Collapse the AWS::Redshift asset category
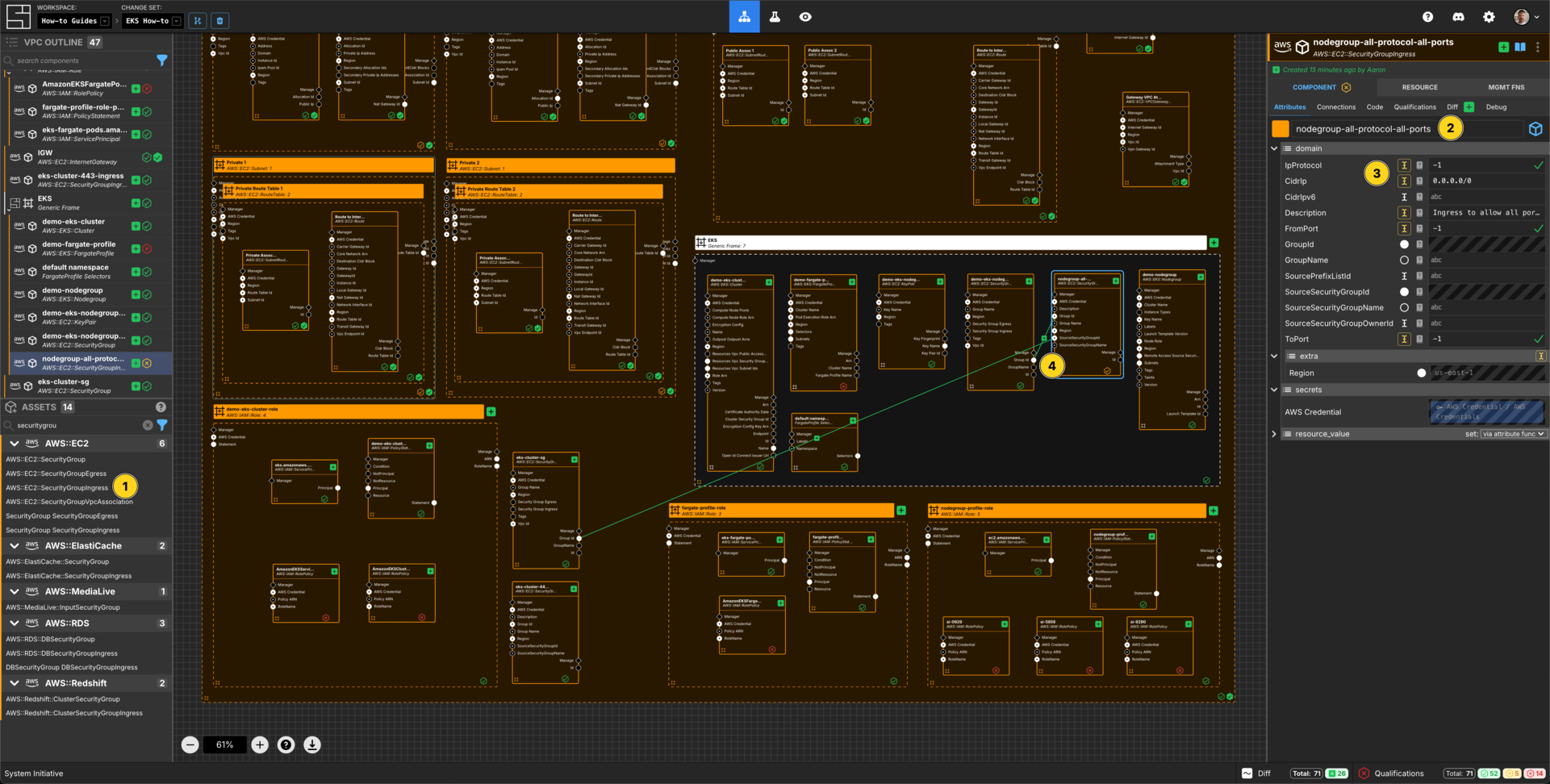 point(15,684)
